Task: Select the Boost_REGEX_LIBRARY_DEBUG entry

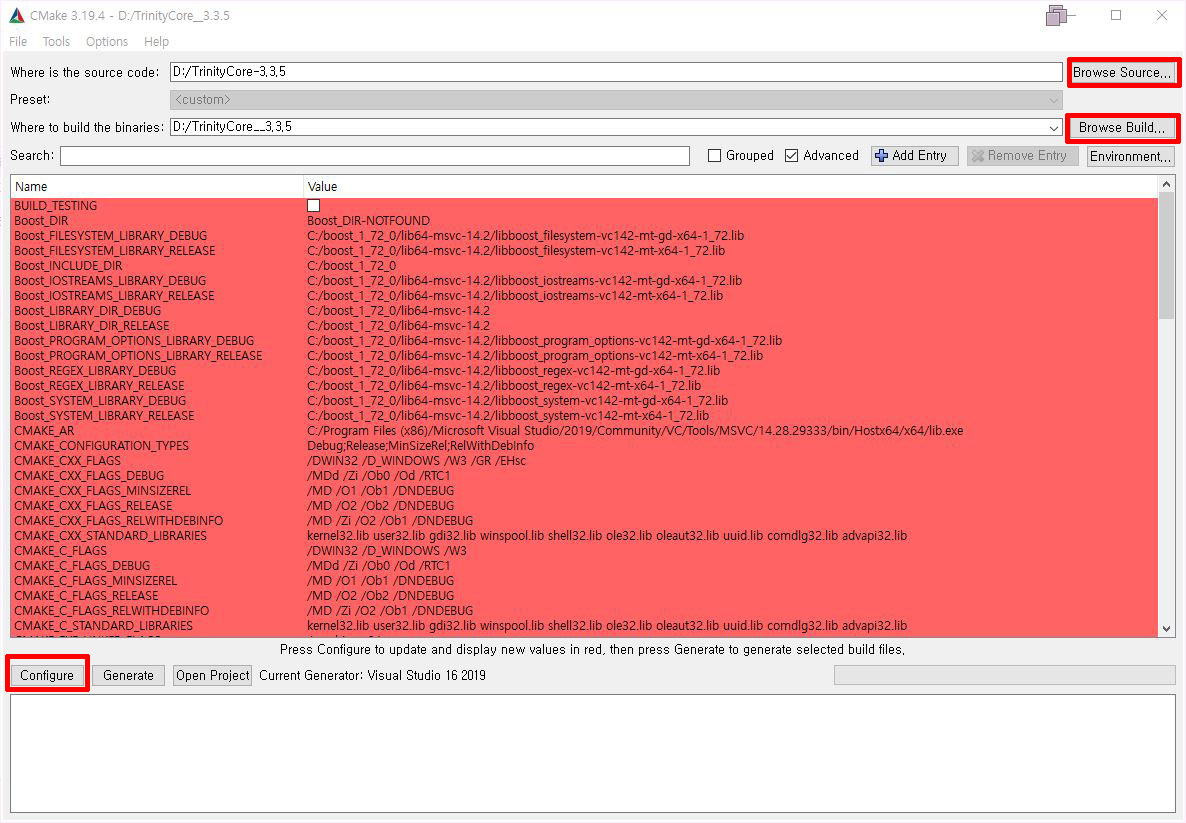Action: [95, 371]
